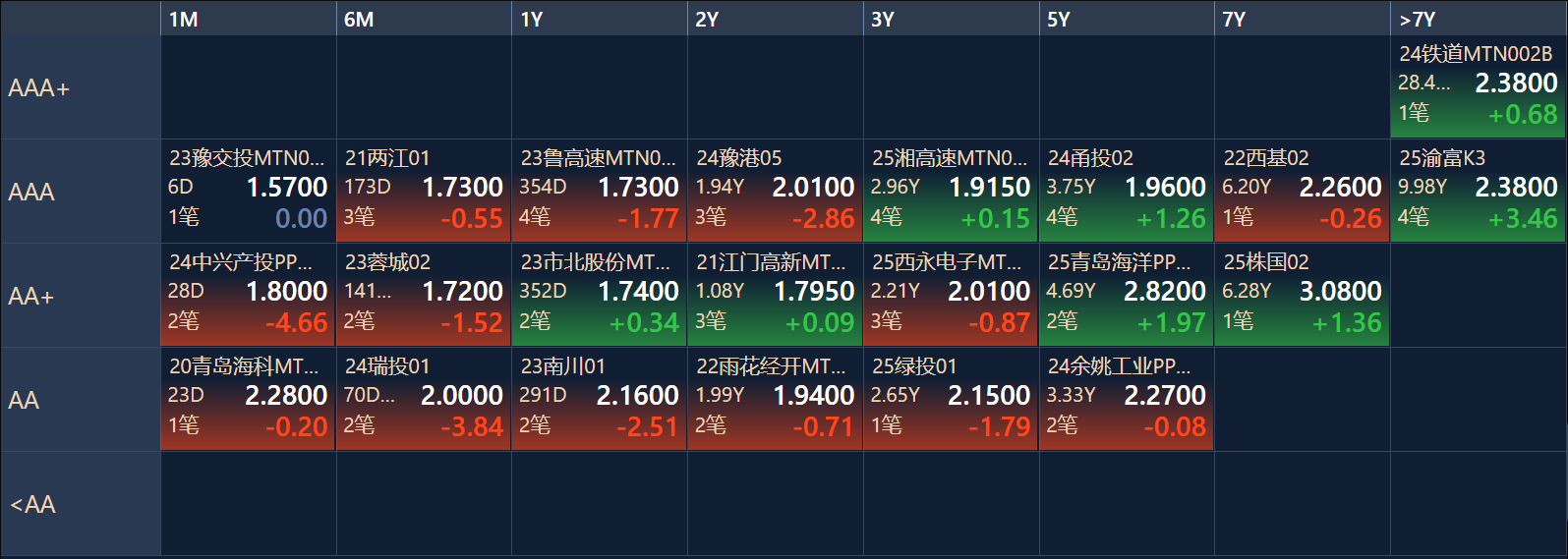Screen dimensions: 1568x559
Task: Select the 25绿投01 bond tile
Action: point(950,400)
